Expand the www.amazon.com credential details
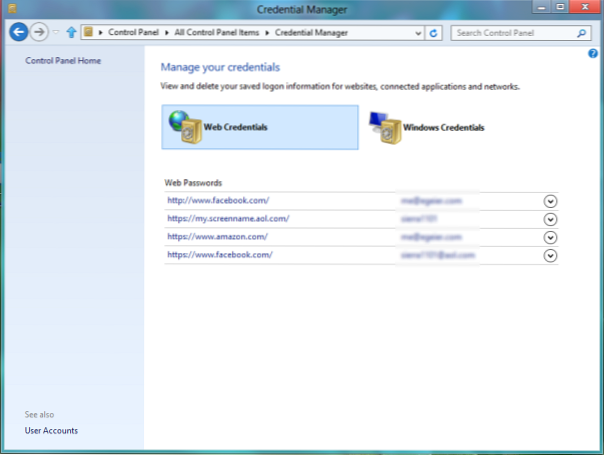 point(549,237)
